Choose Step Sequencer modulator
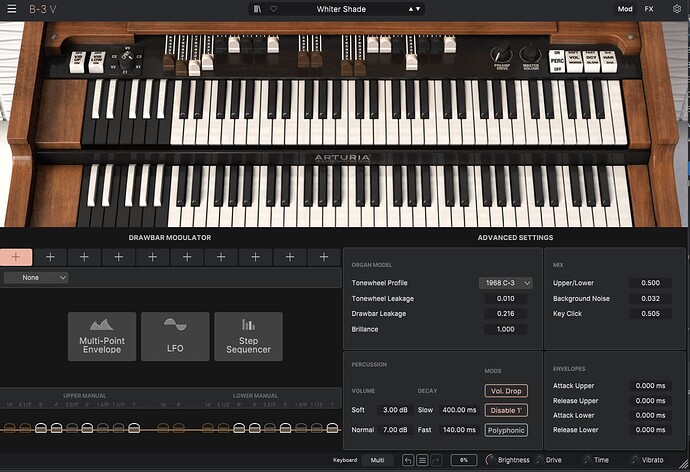This screenshot has height=472, width=690. 249,337
